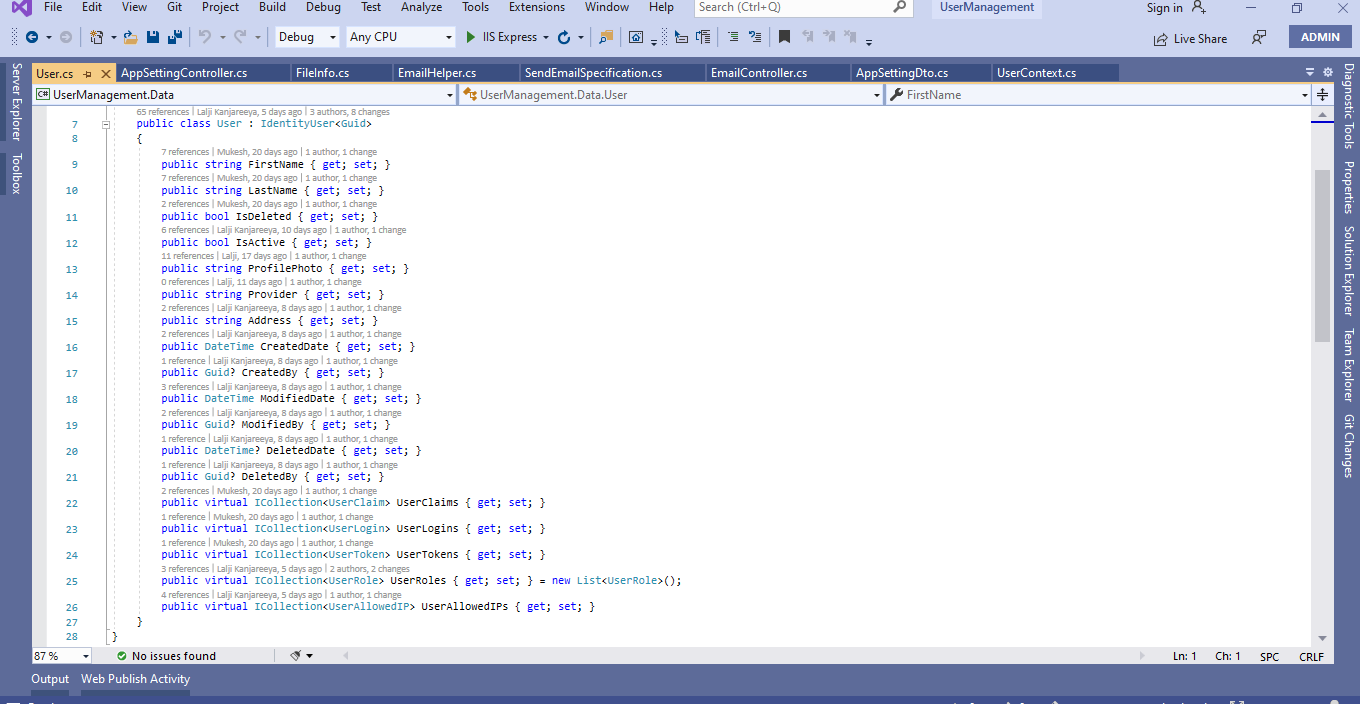The height and width of the screenshot is (704, 1362).
Task: Click the Refresh browser icon
Action: [564, 37]
